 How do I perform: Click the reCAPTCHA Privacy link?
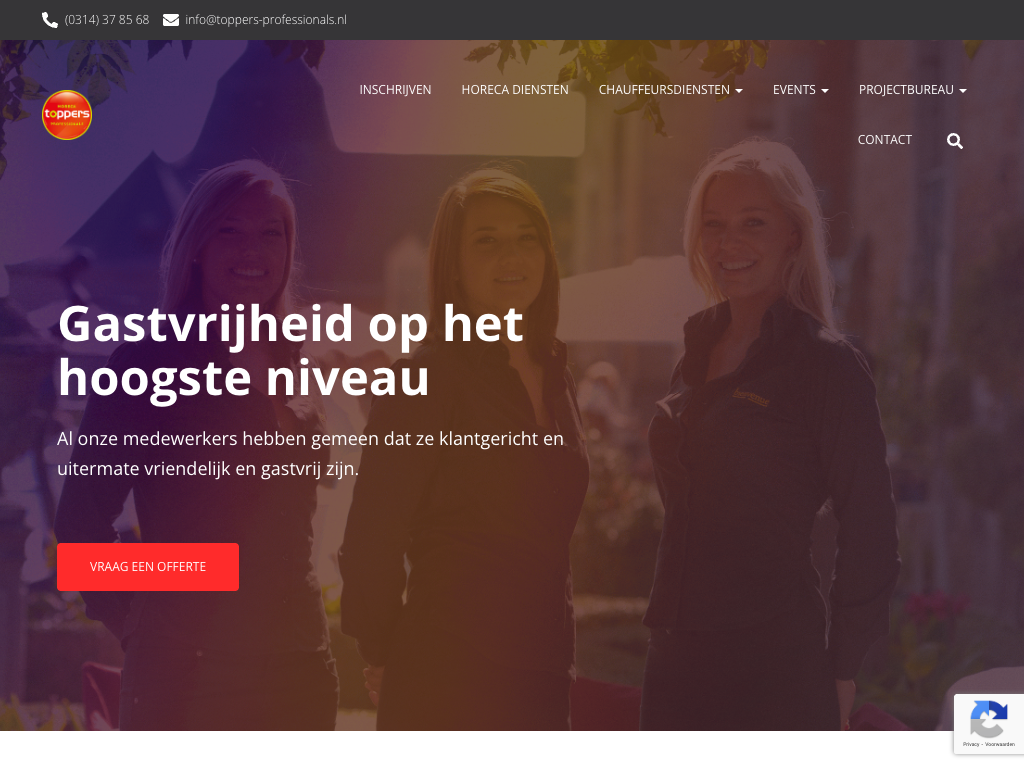click(x=970, y=744)
